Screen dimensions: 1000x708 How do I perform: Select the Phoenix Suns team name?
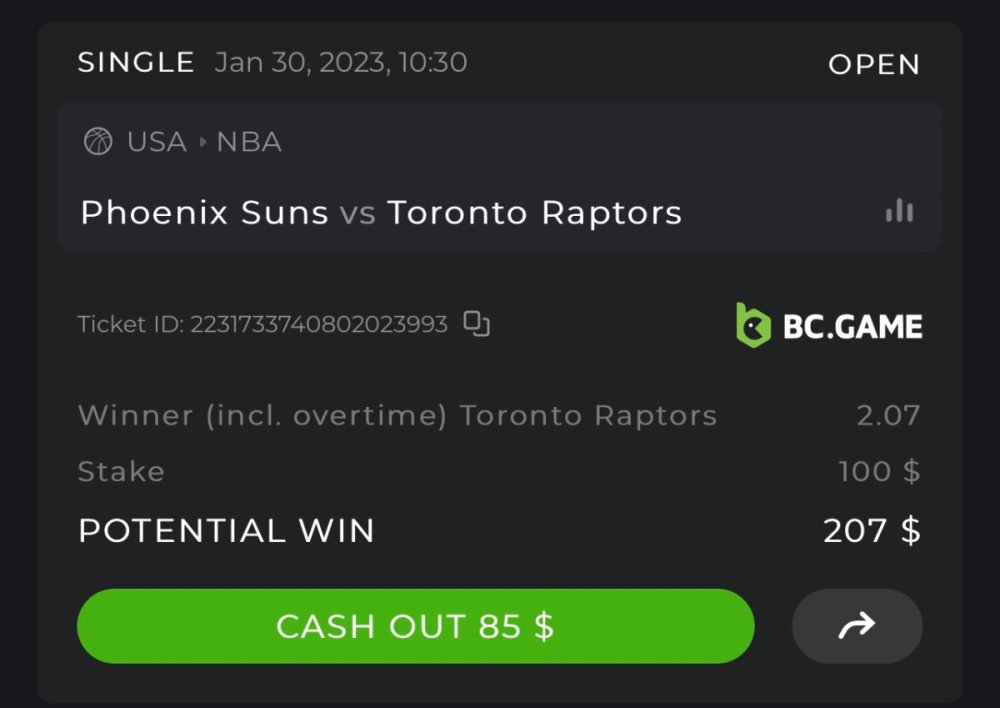click(204, 213)
